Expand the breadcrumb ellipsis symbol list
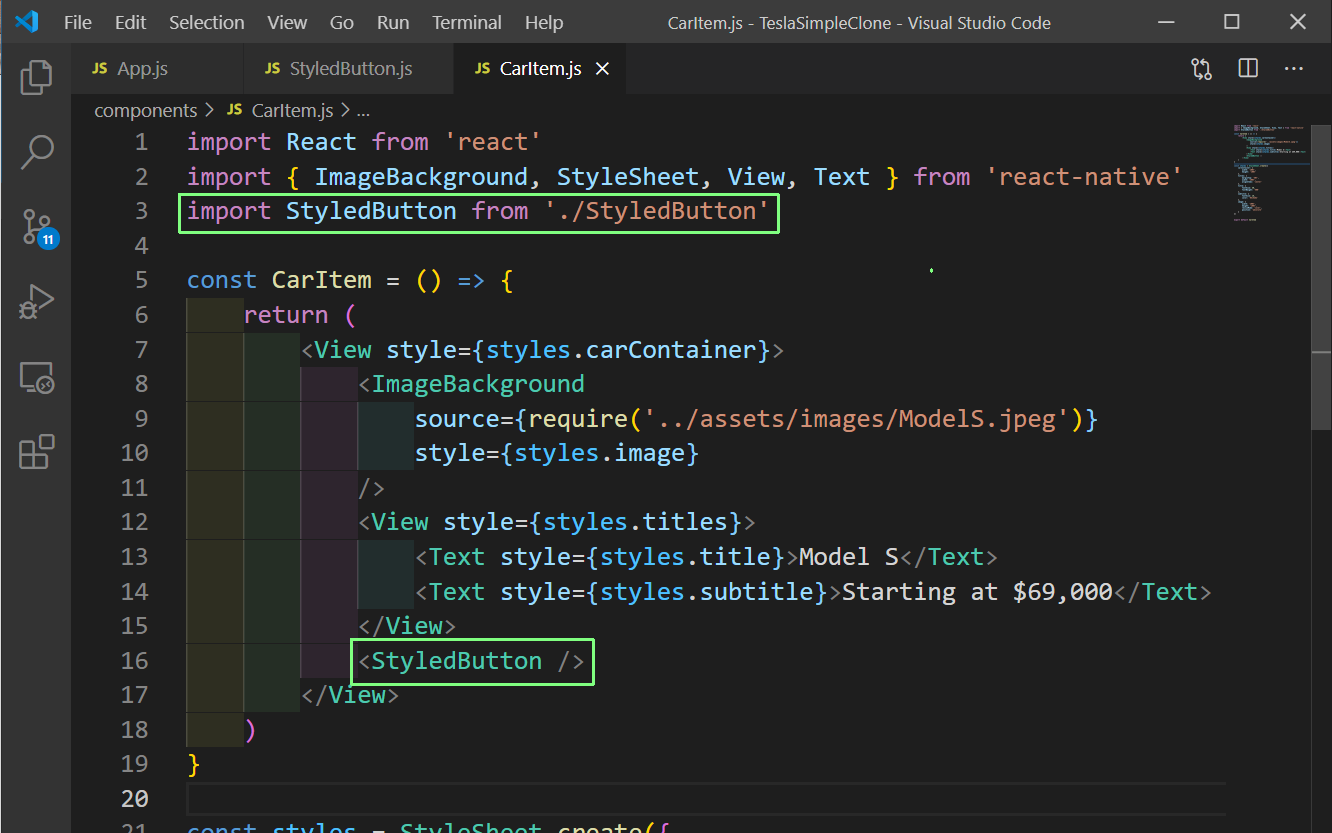This screenshot has height=833, width=1332. pos(363,110)
